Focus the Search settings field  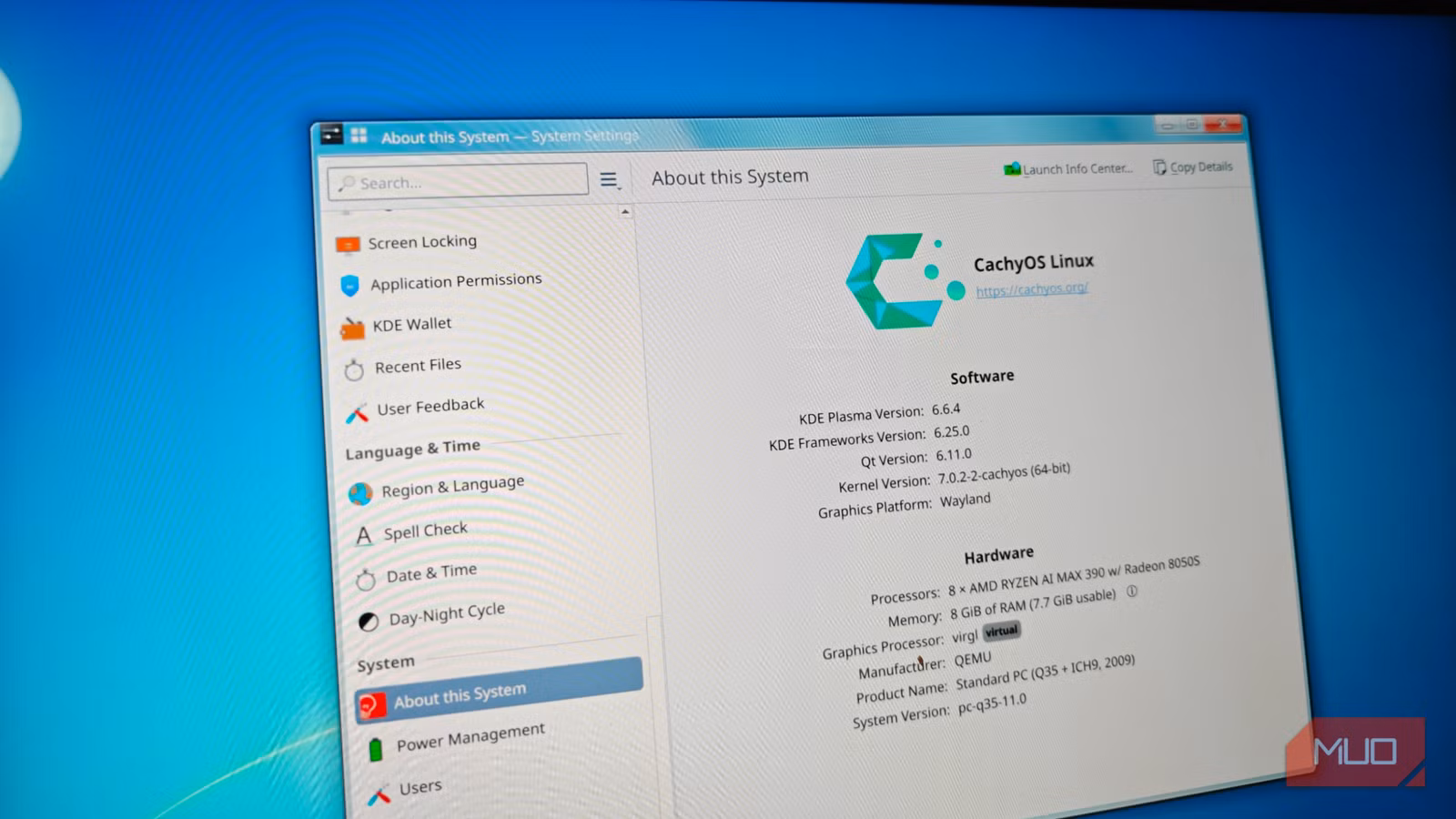point(458,180)
